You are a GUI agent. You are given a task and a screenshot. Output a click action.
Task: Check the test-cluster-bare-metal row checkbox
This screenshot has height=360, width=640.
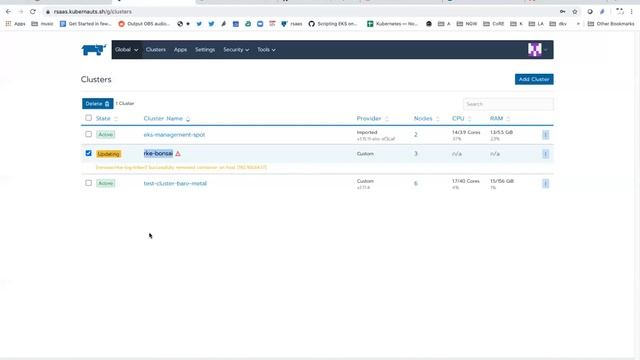tap(89, 183)
